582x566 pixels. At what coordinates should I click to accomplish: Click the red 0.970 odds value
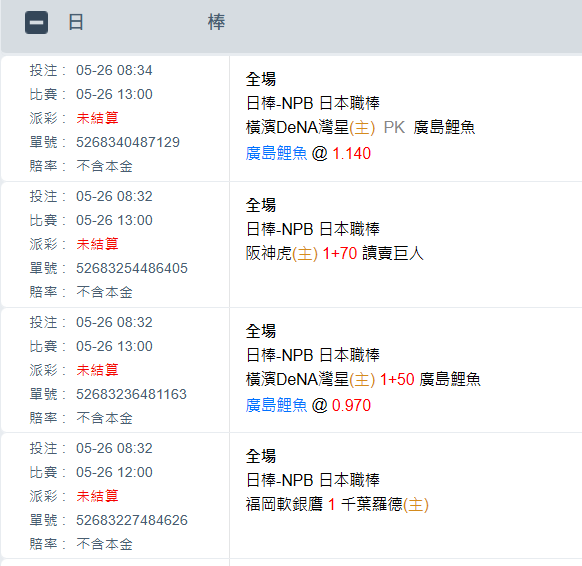pyautogui.click(x=352, y=405)
